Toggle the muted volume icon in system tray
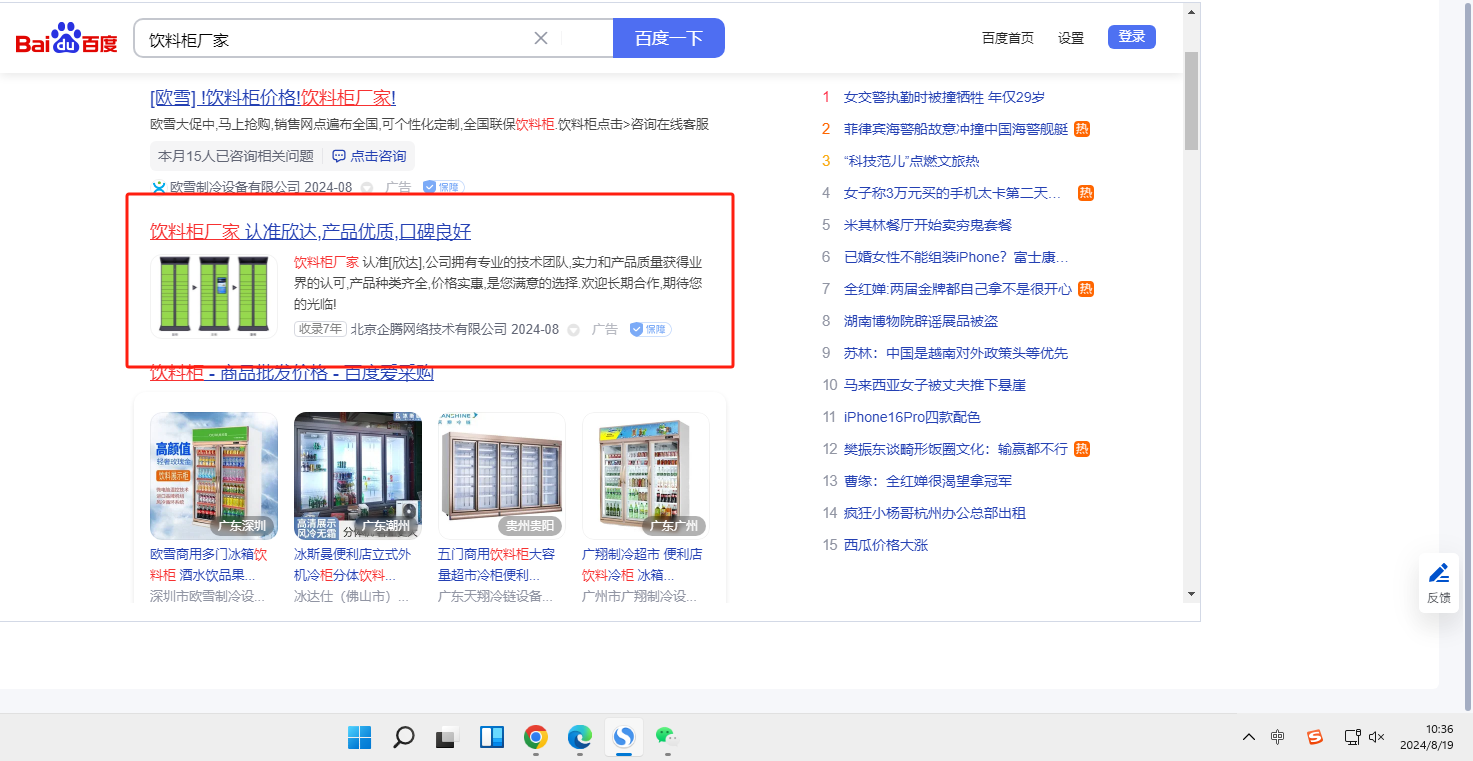1473x761 pixels. click(1376, 737)
